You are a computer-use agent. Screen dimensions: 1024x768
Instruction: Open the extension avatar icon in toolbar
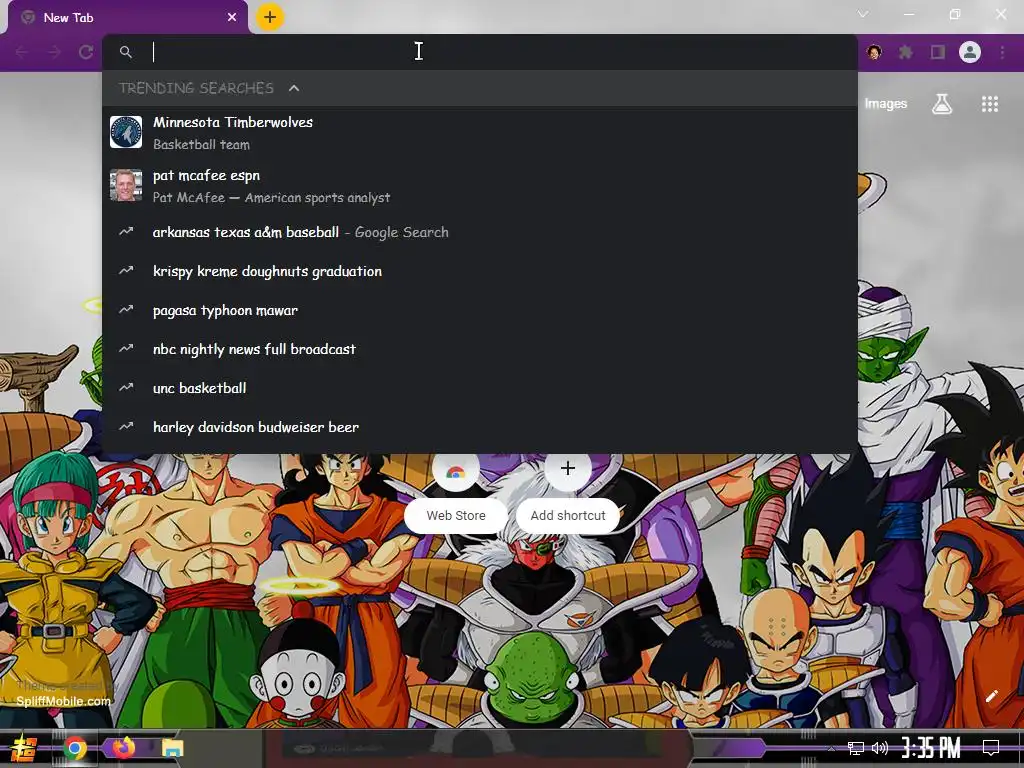(x=874, y=52)
